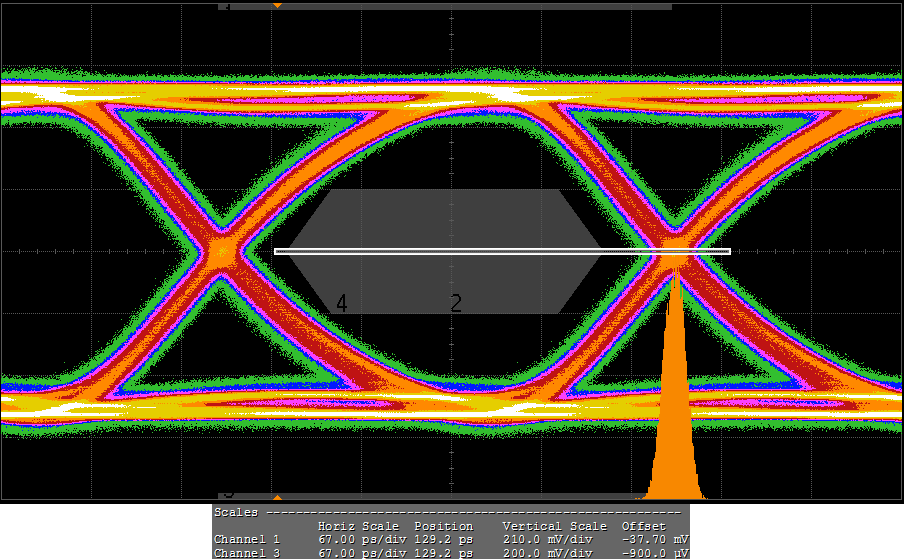Click Channel 1 offset value -37.70 mV
Image resolution: width=904 pixels, height=559 pixels.
655,539
